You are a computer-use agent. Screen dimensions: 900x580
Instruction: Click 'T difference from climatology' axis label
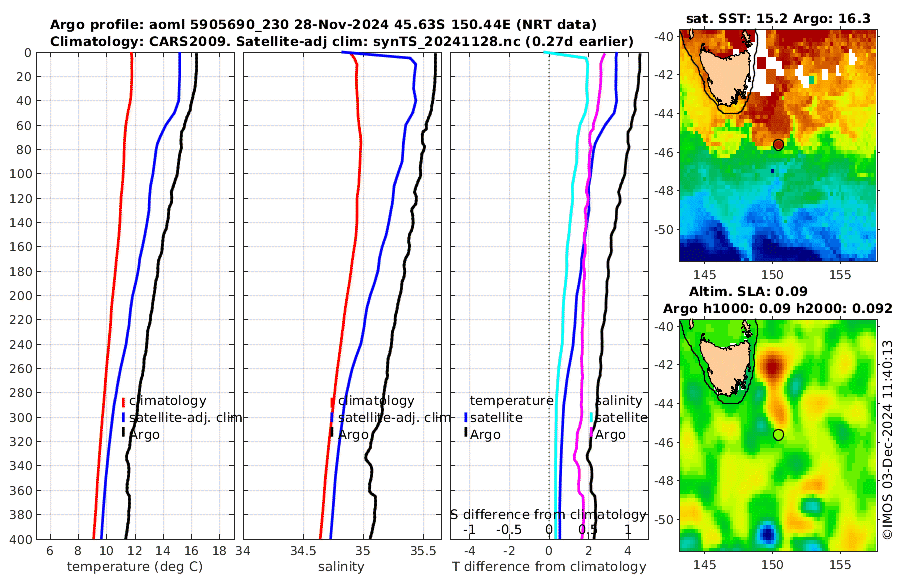coord(549,567)
